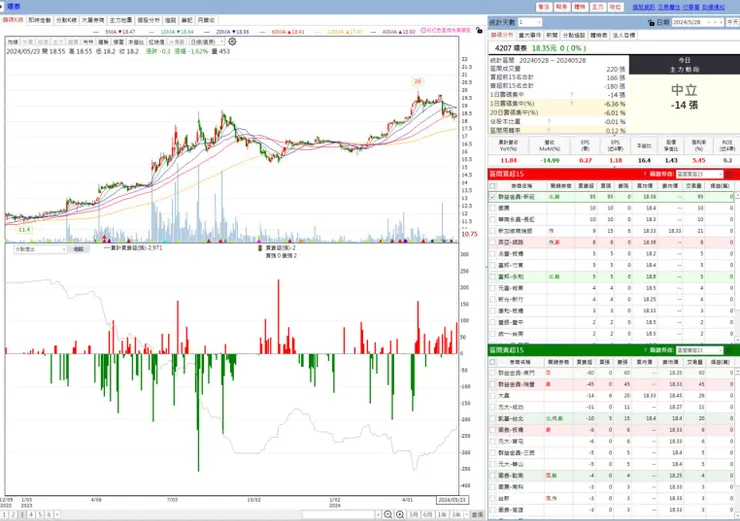Switch to the 重大事件 tab
The image size is (740, 521).
[x=530, y=35]
